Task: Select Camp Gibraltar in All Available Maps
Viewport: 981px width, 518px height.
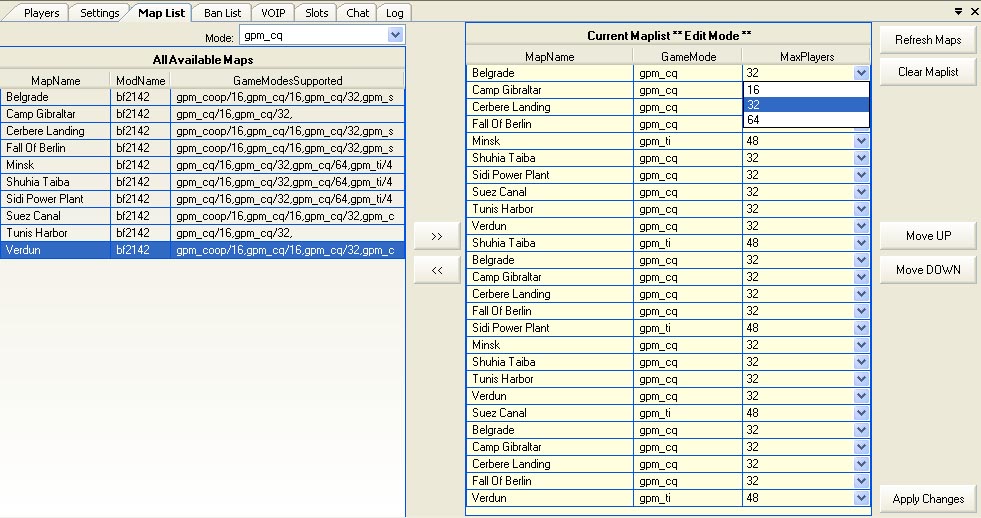Action: pyautogui.click(x=203, y=114)
